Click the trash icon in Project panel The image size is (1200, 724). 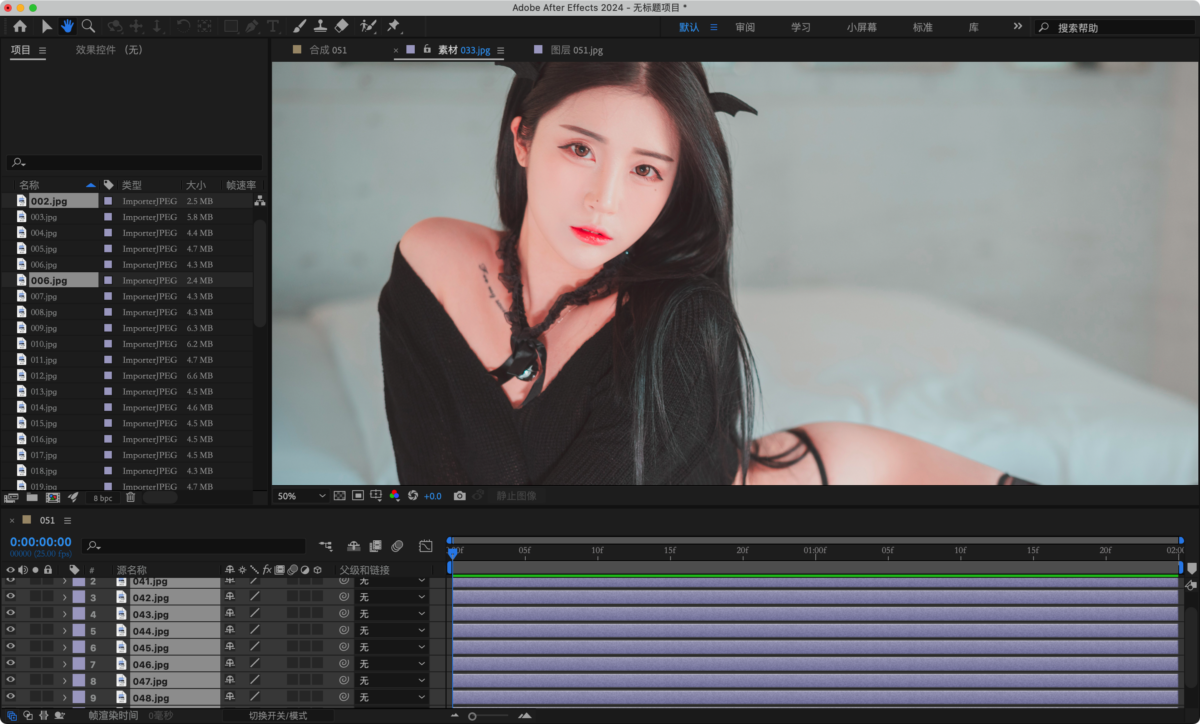[x=131, y=497]
